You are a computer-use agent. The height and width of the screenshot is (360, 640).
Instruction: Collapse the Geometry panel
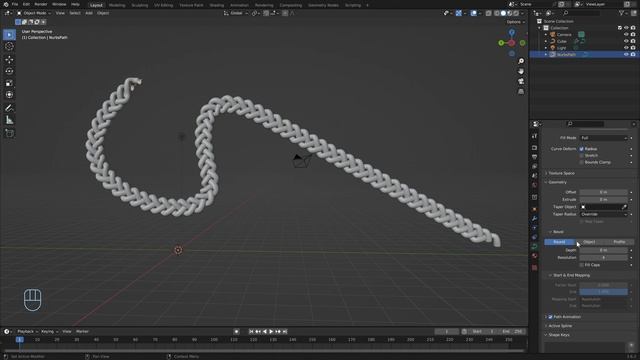[557, 182]
